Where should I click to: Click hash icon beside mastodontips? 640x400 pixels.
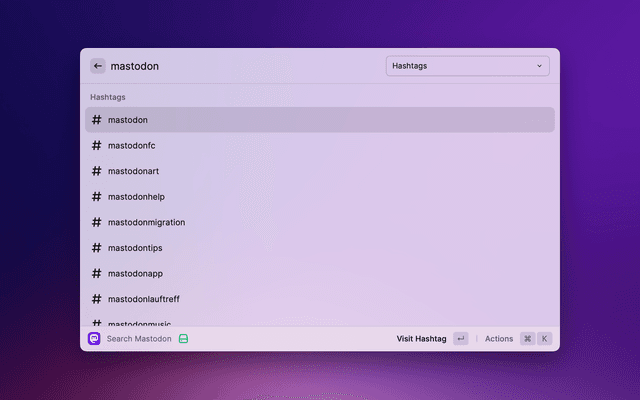97,248
